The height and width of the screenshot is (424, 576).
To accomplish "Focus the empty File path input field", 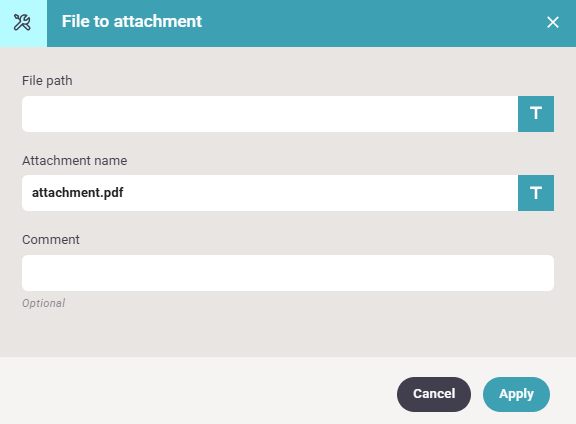I will tap(270, 114).
